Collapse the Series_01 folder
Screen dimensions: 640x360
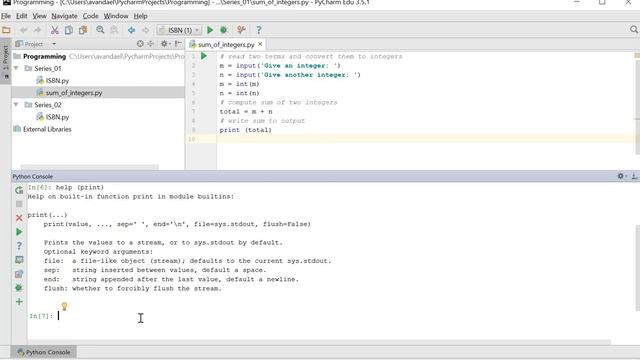pyautogui.click(x=16, y=68)
